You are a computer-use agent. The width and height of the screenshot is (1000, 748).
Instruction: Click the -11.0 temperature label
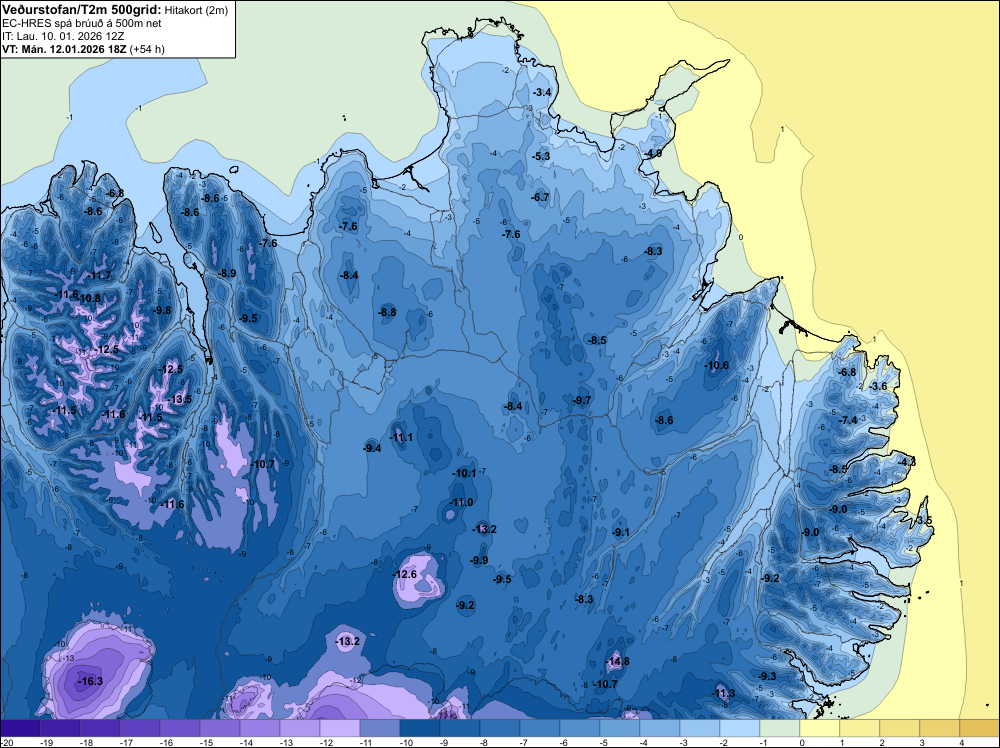click(x=461, y=502)
